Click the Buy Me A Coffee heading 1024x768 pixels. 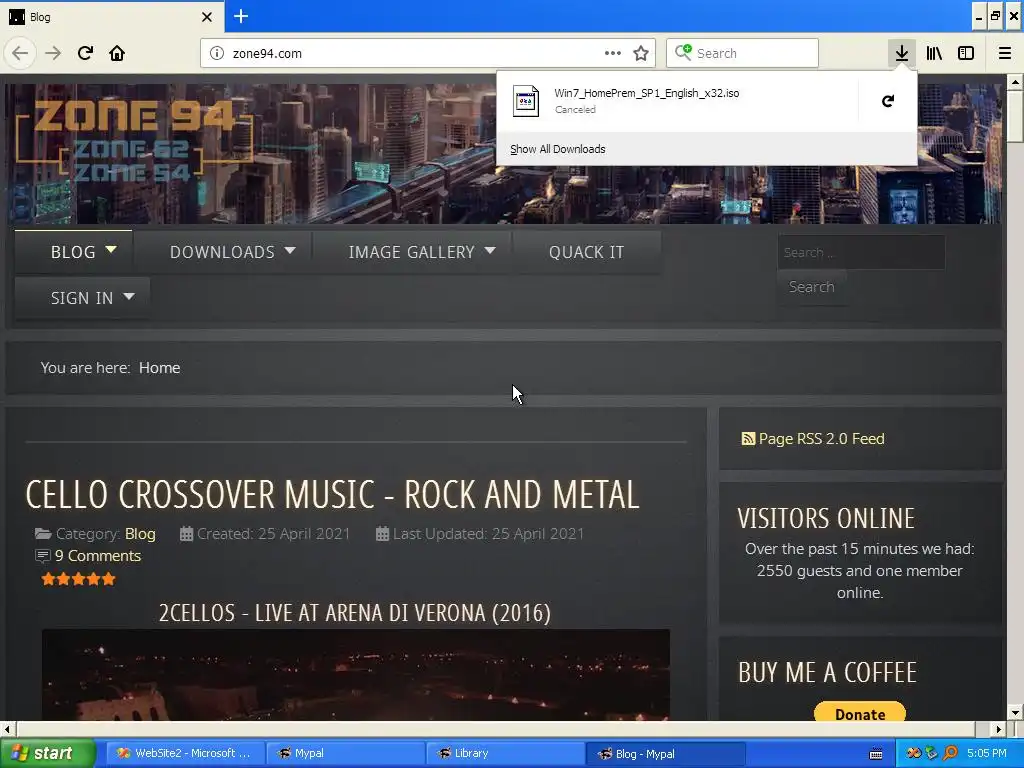coord(827,673)
